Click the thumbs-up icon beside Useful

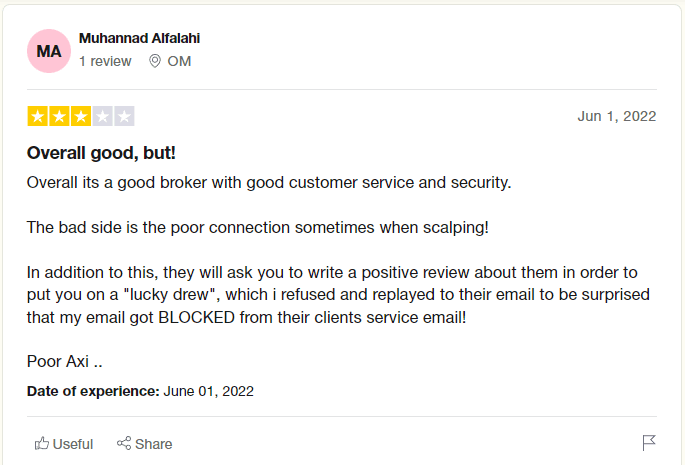42,443
